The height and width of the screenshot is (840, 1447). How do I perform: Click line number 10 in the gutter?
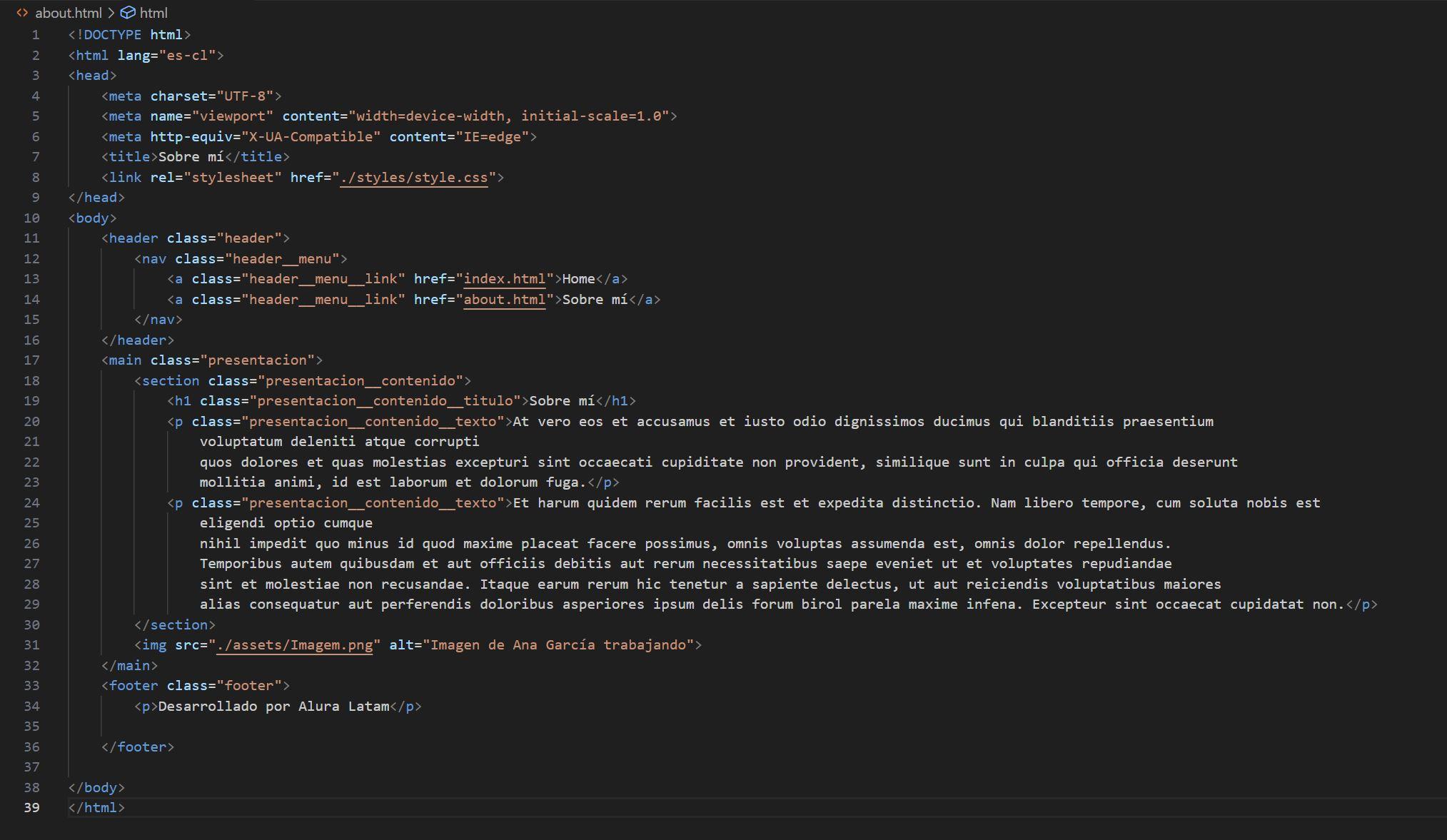[x=31, y=218]
